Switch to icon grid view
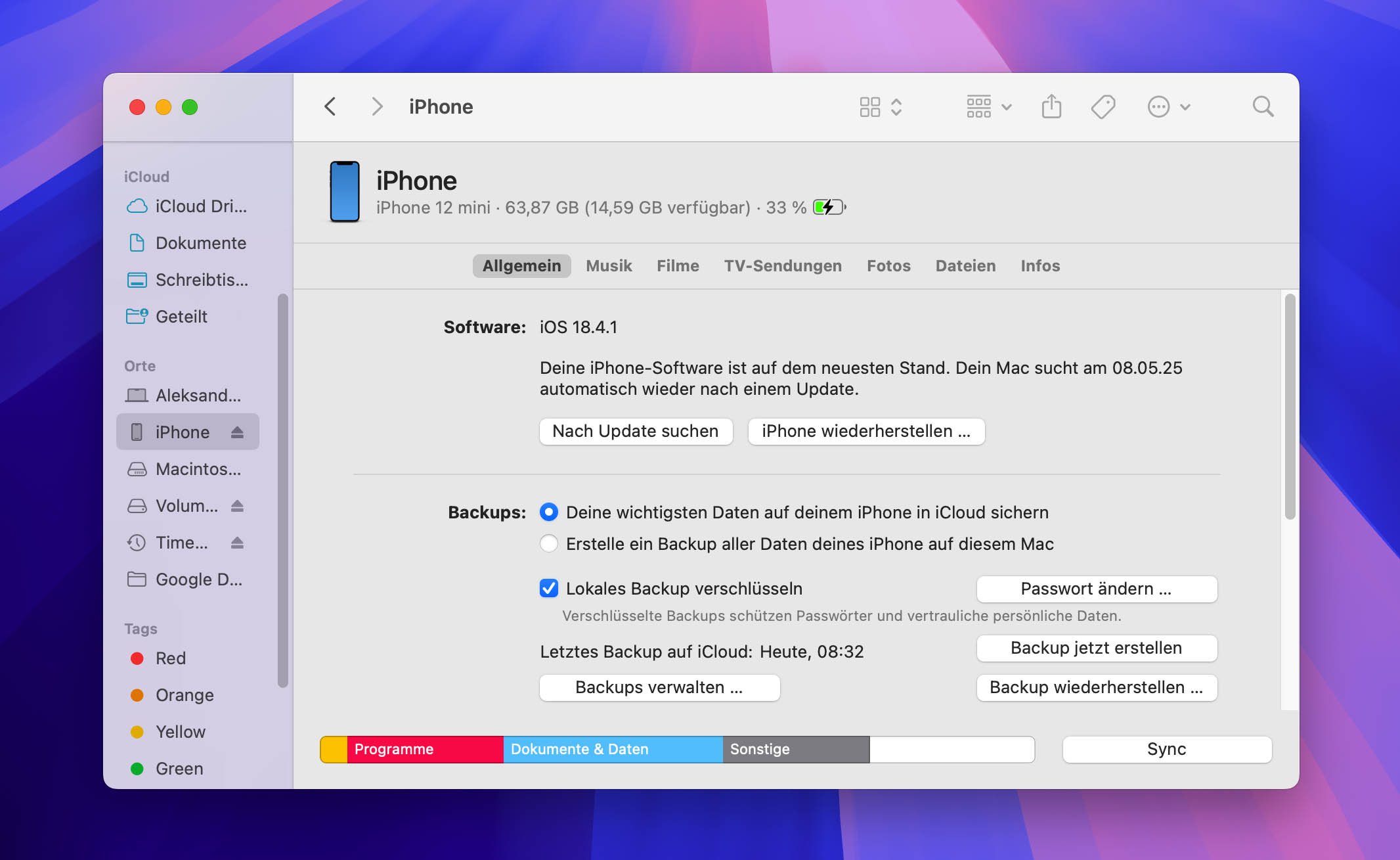The height and width of the screenshot is (860, 1400). 870,106
